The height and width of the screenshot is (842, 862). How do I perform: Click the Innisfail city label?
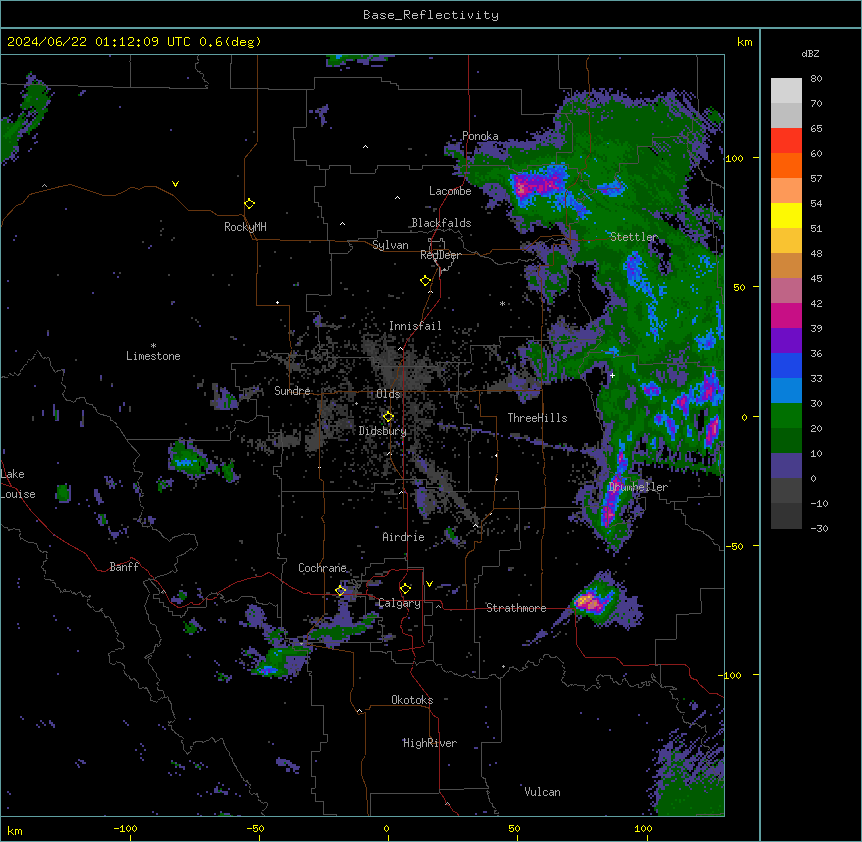pyautogui.click(x=415, y=326)
